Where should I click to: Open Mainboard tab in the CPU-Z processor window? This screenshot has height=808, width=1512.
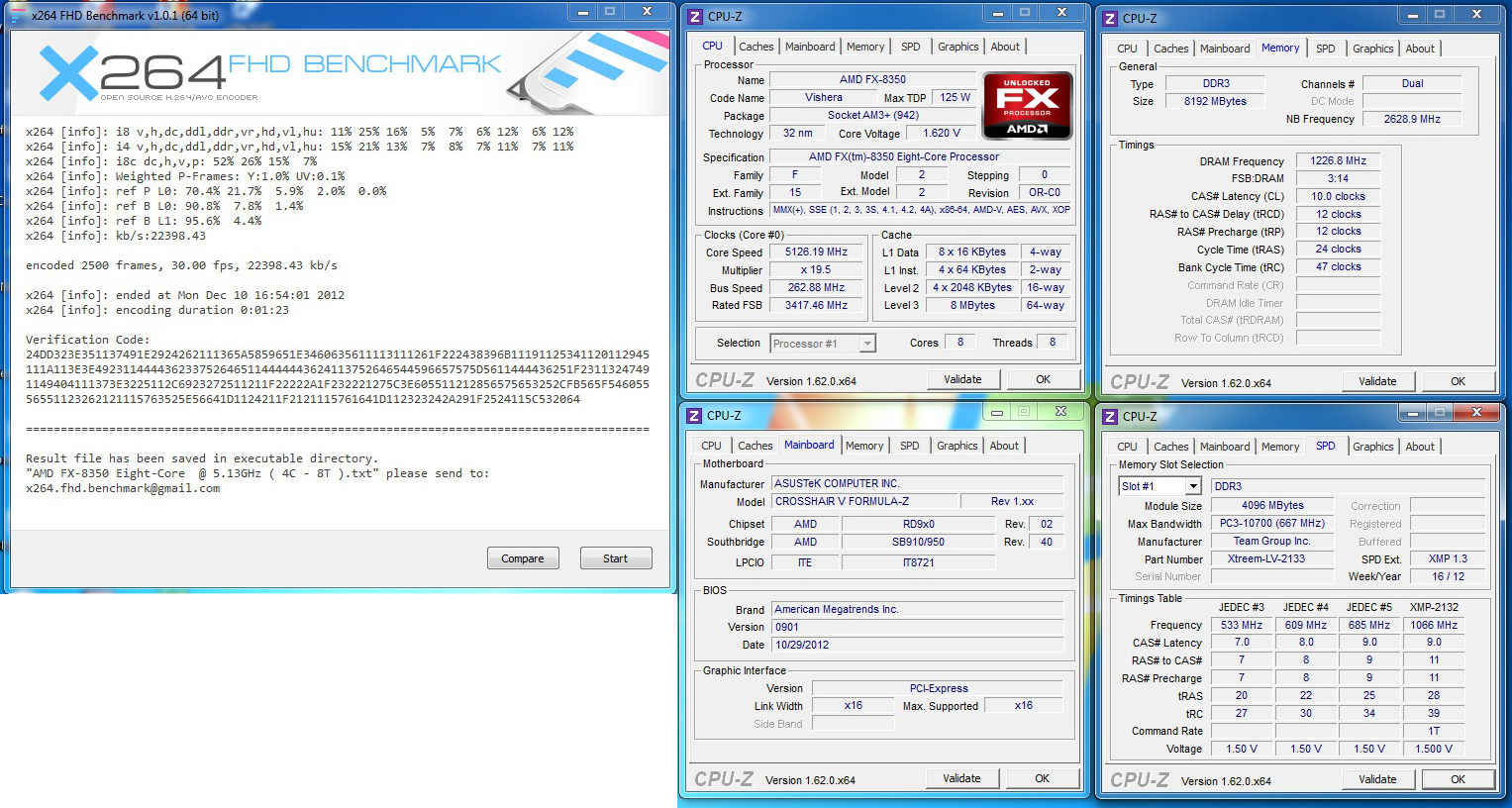click(810, 47)
